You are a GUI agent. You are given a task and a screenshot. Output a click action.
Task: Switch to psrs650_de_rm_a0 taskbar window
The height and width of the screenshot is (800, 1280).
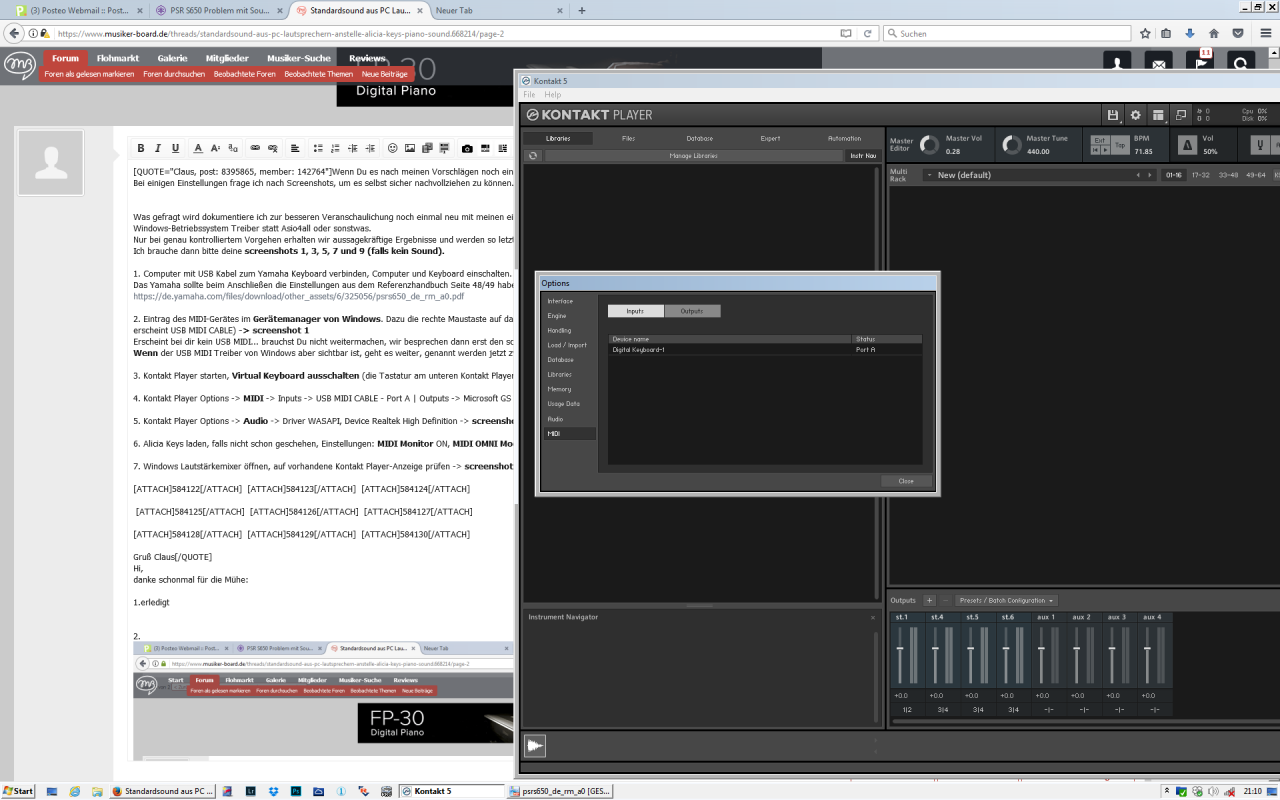pyautogui.click(x=560, y=791)
